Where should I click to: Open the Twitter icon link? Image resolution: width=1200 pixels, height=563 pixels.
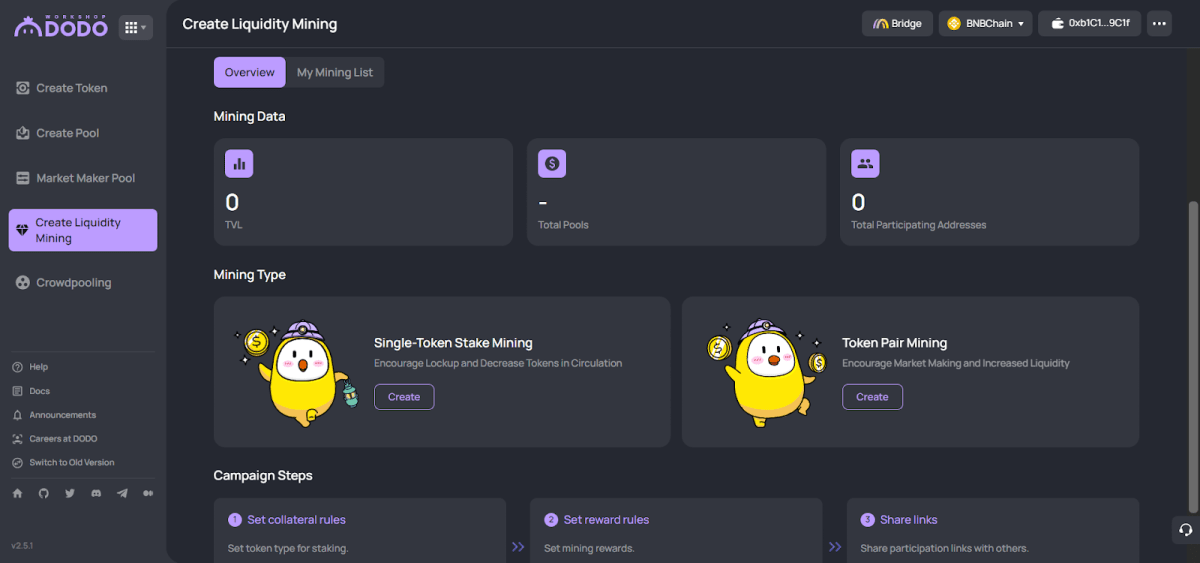point(70,493)
